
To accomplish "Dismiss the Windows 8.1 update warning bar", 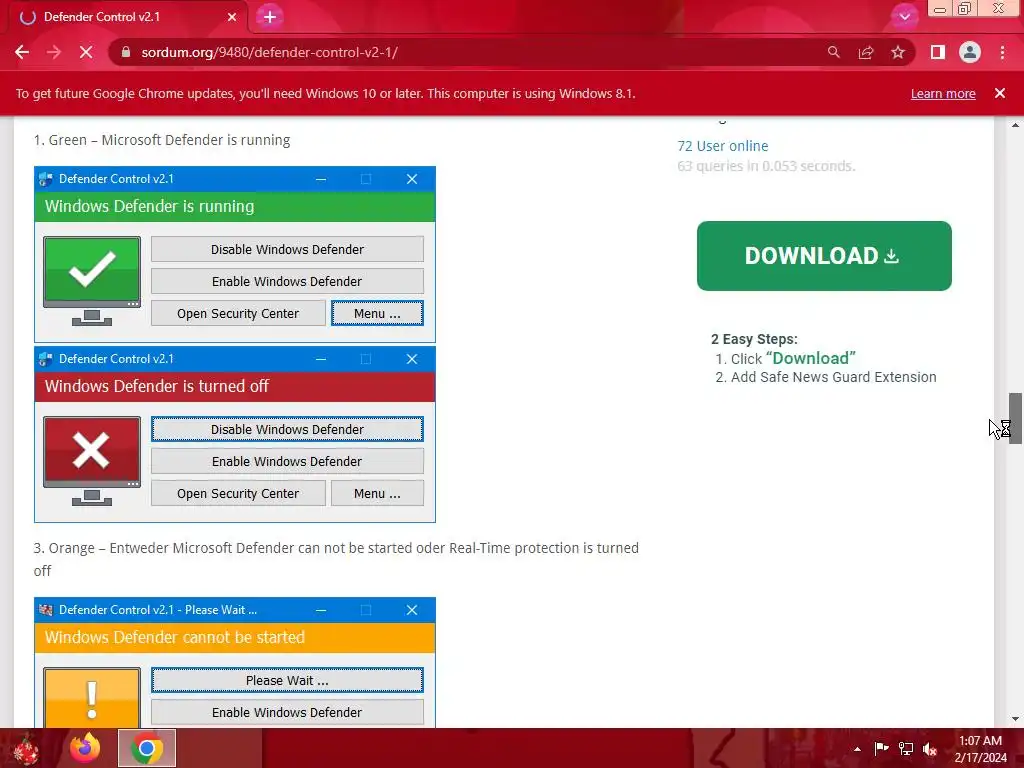I will click(1000, 93).
